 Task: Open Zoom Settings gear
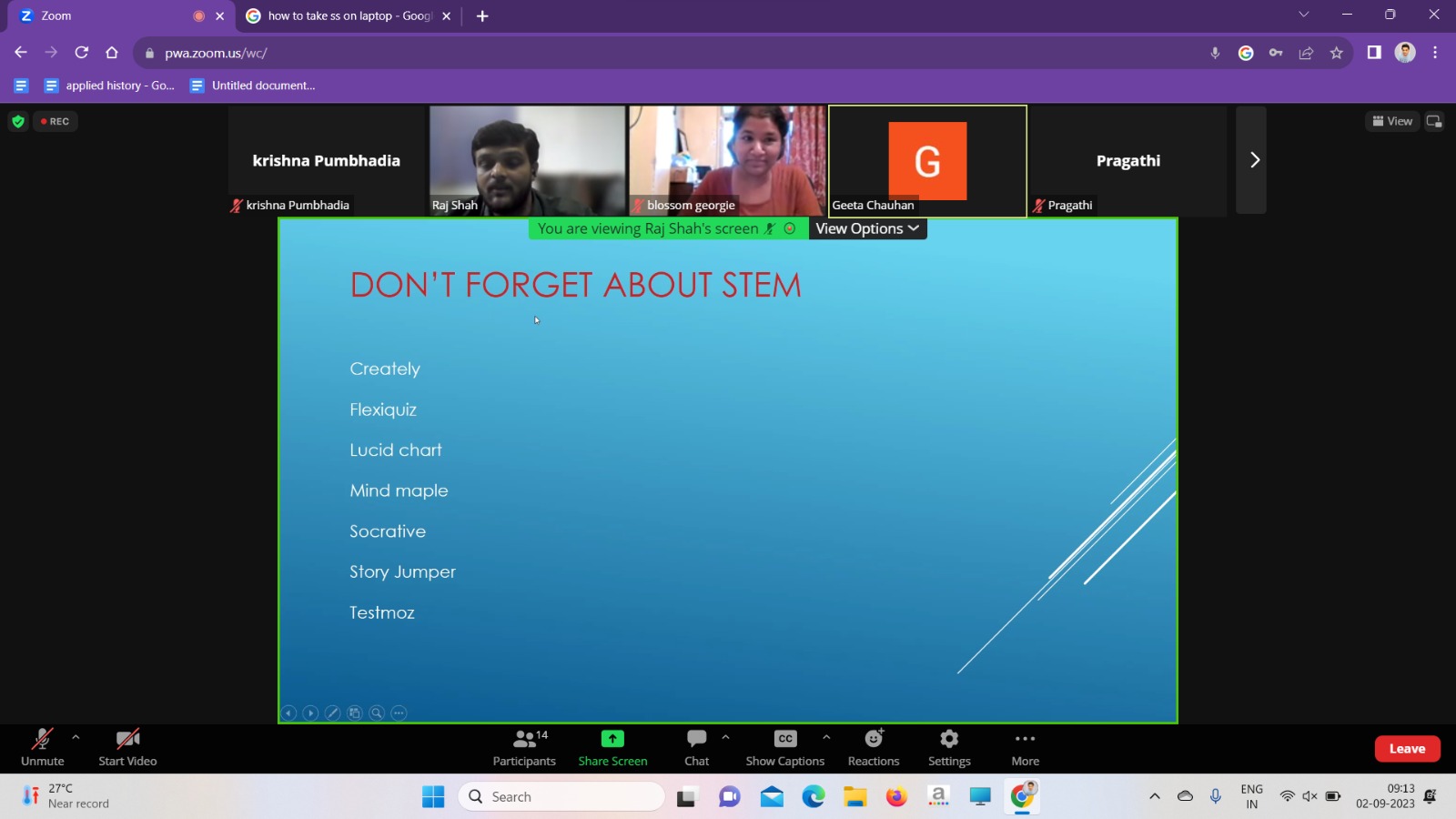(949, 748)
